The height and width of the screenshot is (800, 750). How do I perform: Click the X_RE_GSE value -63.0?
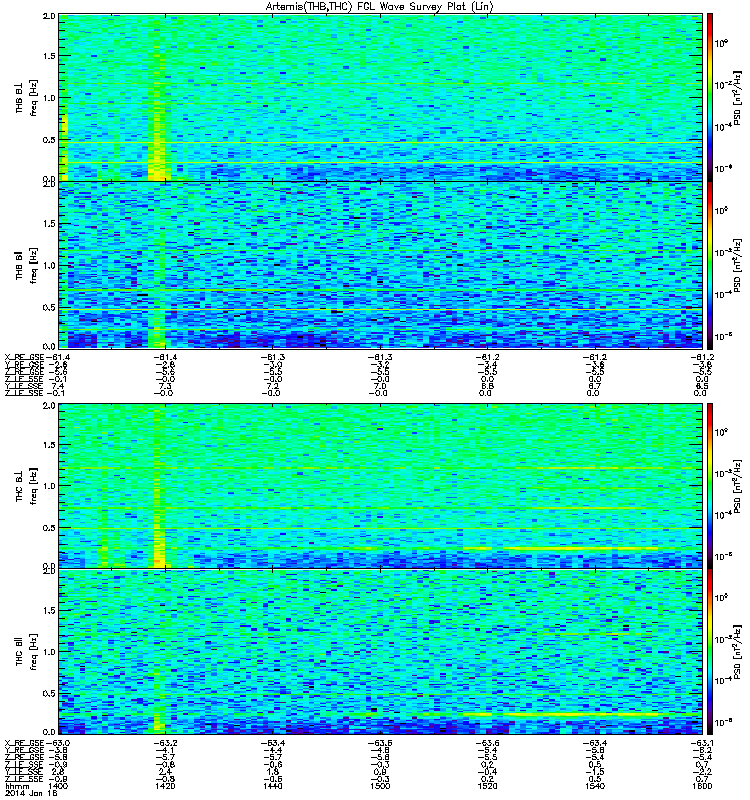click(58, 743)
